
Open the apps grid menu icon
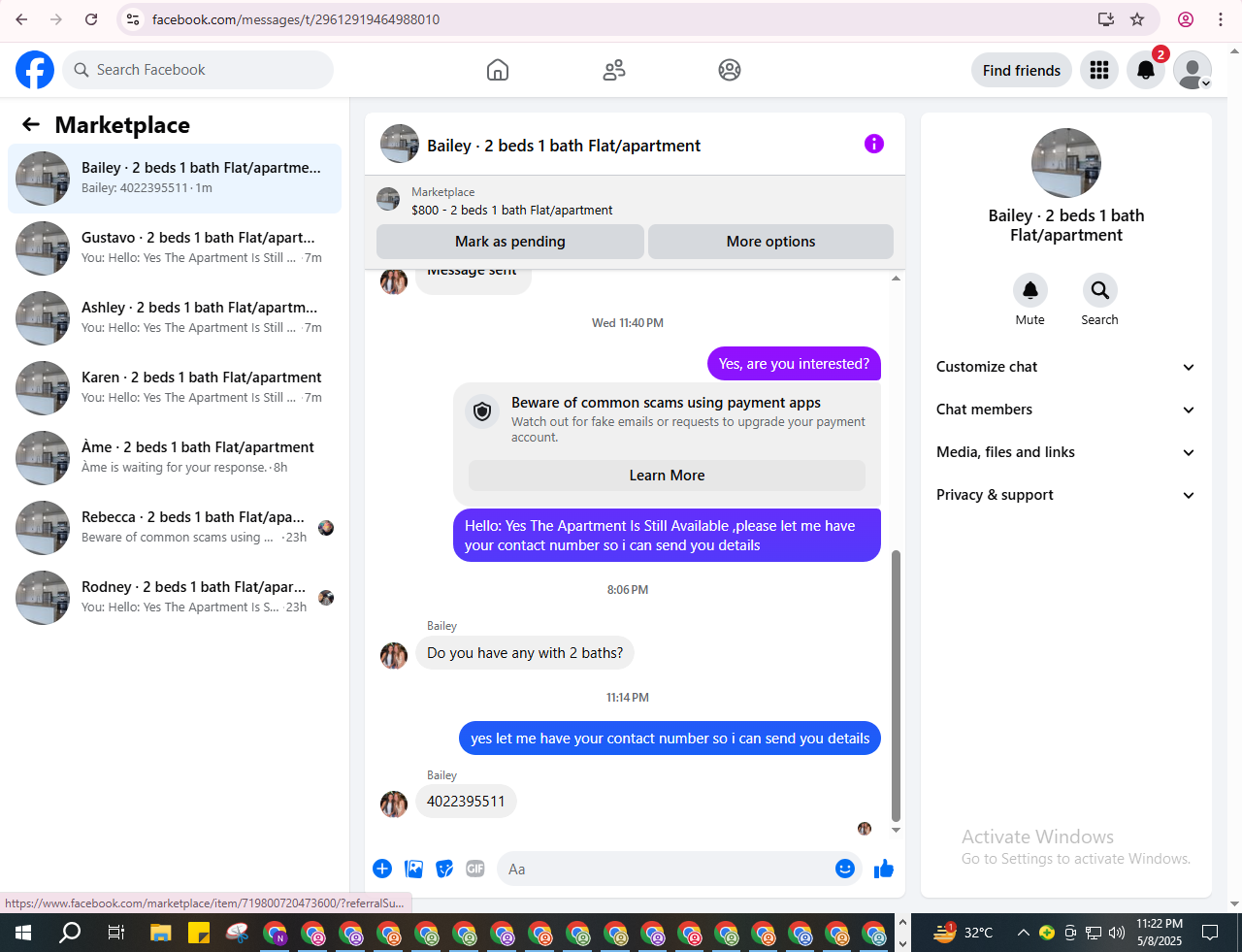[x=1099, y=70]
